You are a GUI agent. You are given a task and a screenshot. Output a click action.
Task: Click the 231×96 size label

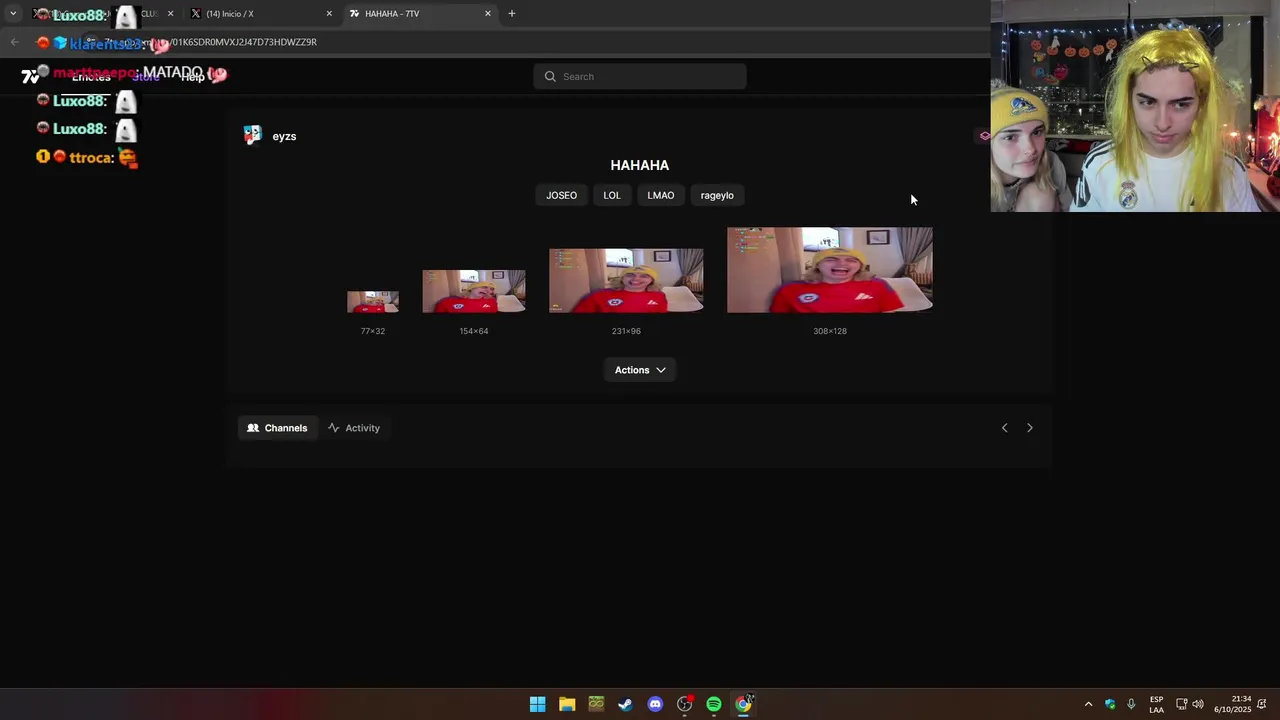(x=626, y=331)
